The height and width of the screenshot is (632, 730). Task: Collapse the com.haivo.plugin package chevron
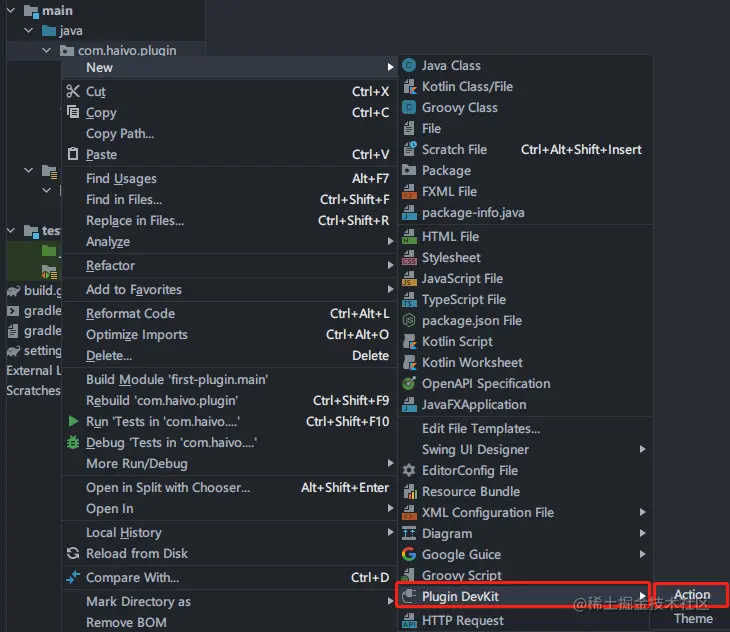click(x=47, y=50)
